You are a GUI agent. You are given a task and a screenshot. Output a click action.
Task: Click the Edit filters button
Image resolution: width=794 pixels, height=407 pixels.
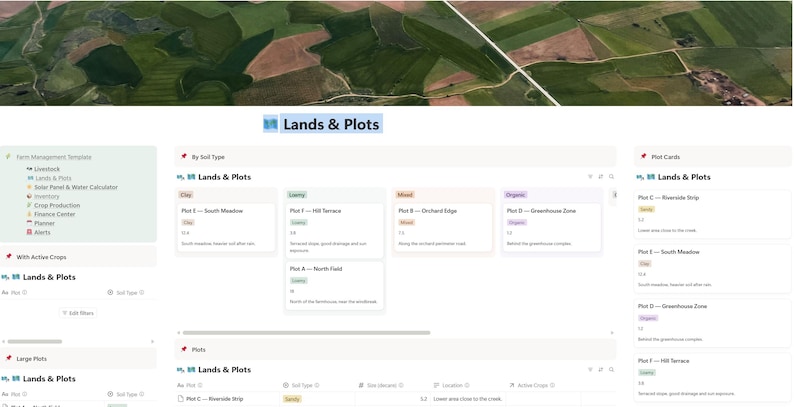coord(78,313)
